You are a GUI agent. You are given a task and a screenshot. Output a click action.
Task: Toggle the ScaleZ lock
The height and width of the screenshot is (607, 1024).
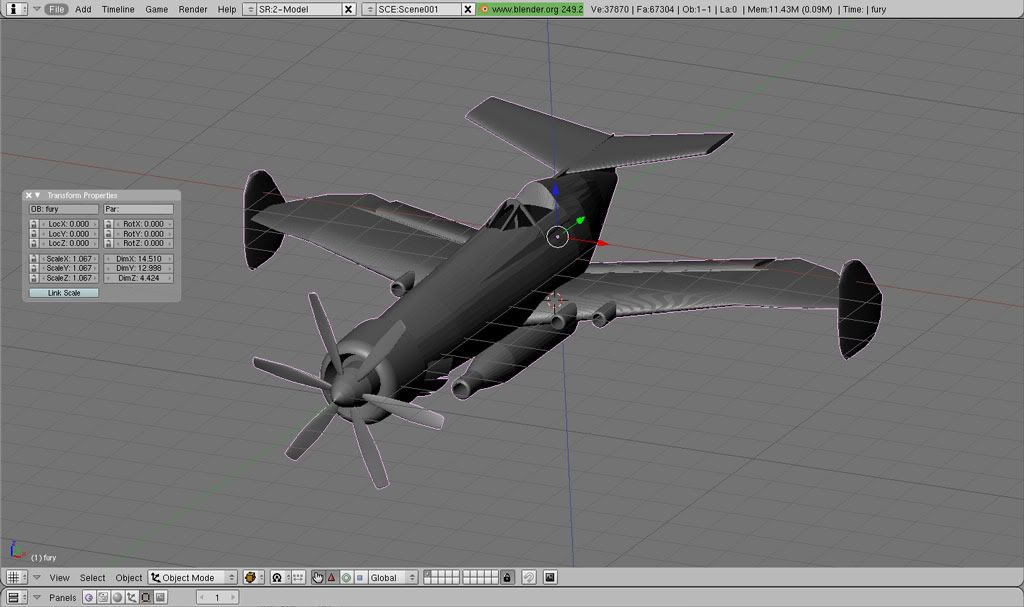[x=33, y=278]
